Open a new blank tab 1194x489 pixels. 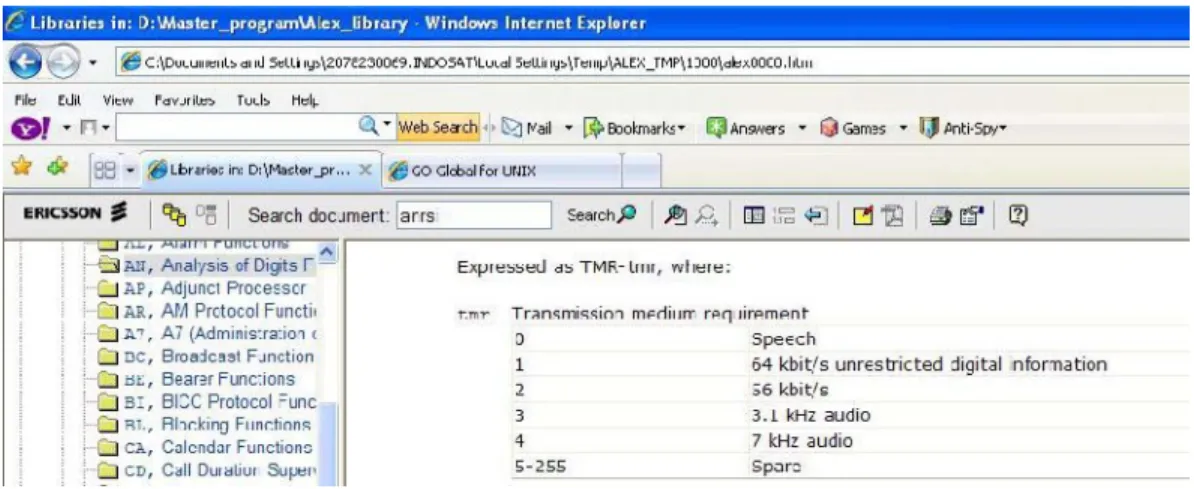coord(641,171)
